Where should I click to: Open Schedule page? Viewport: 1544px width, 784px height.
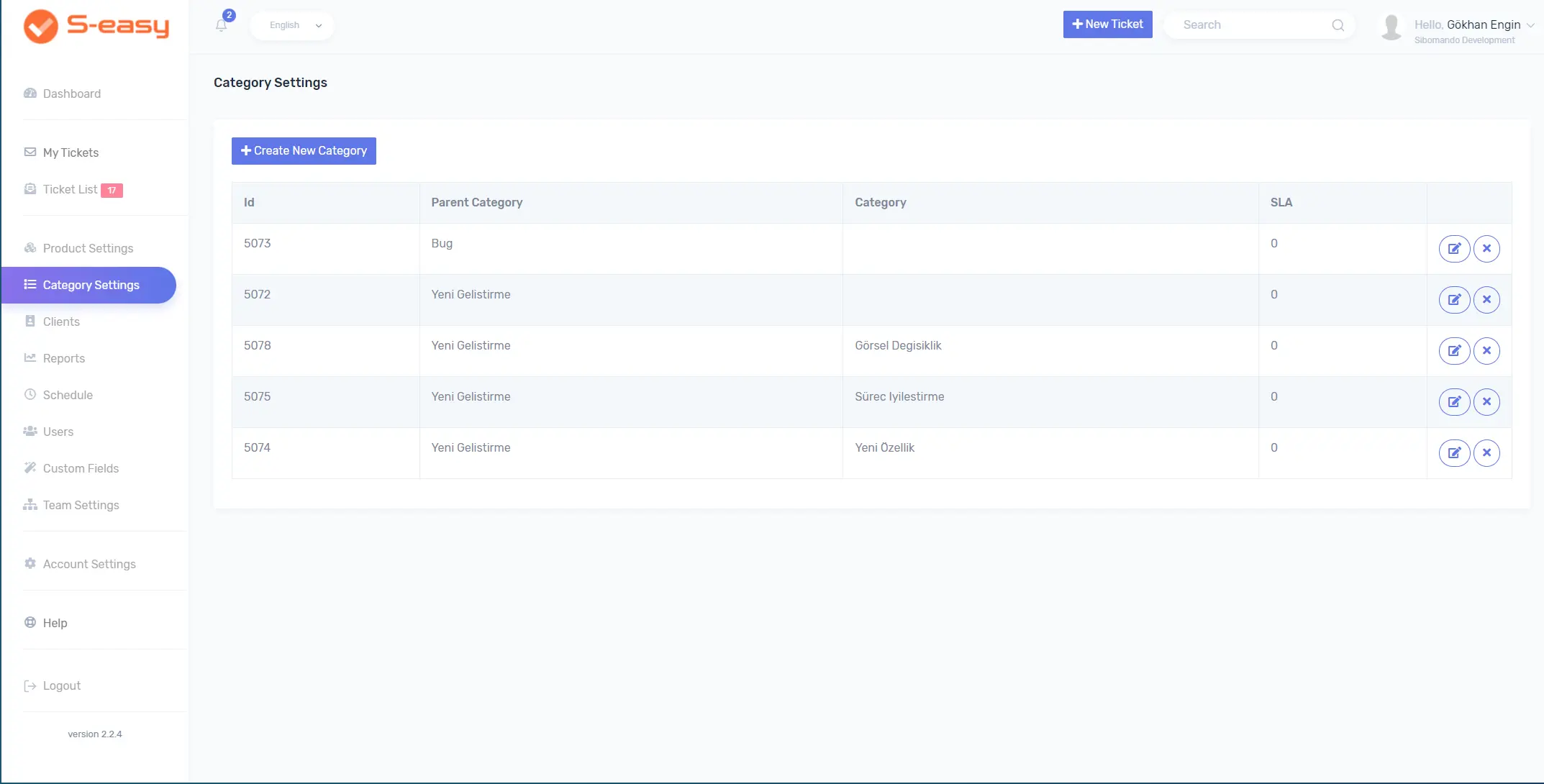(68, 395)
